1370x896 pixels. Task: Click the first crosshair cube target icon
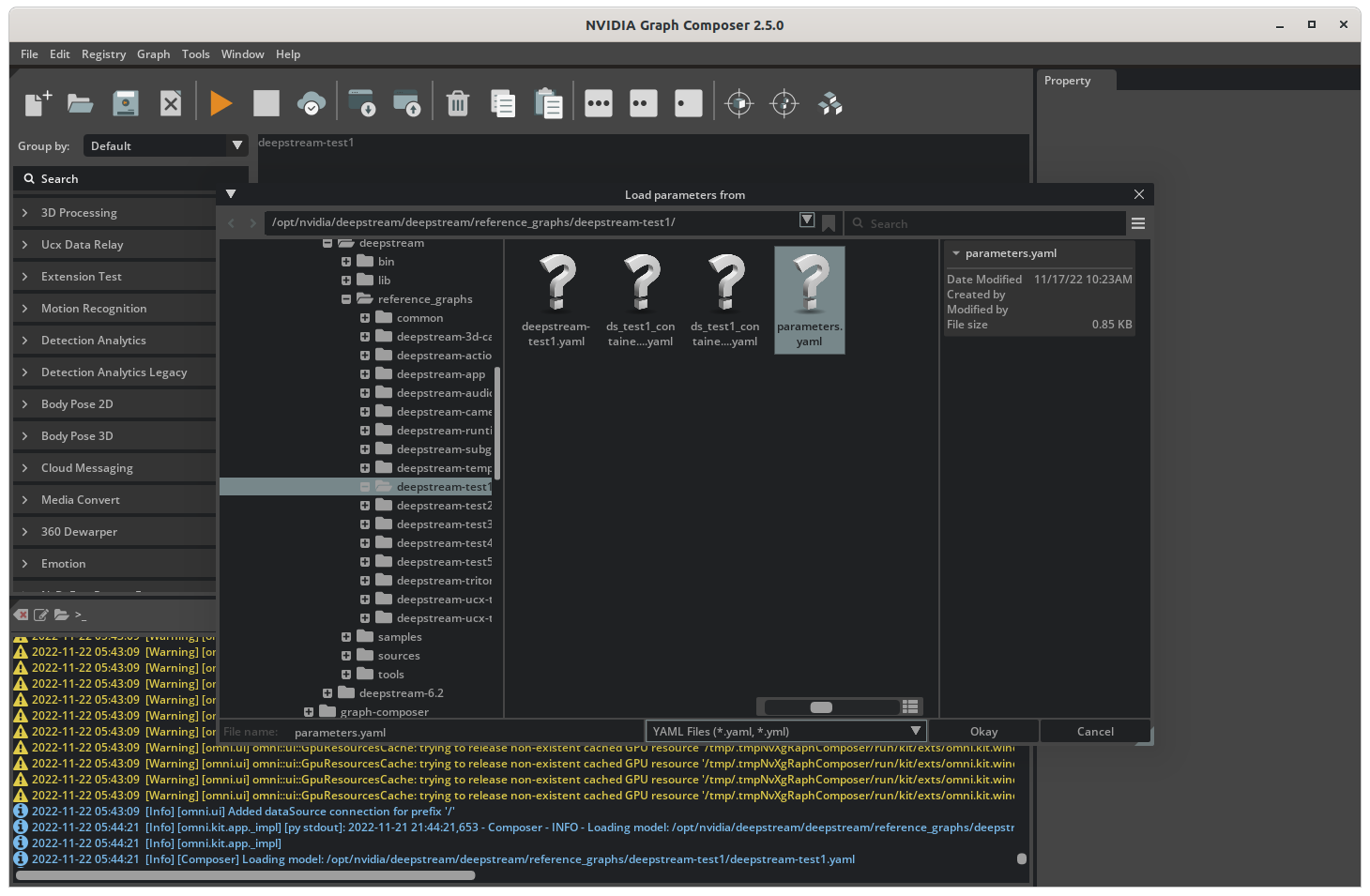[739, 103]
